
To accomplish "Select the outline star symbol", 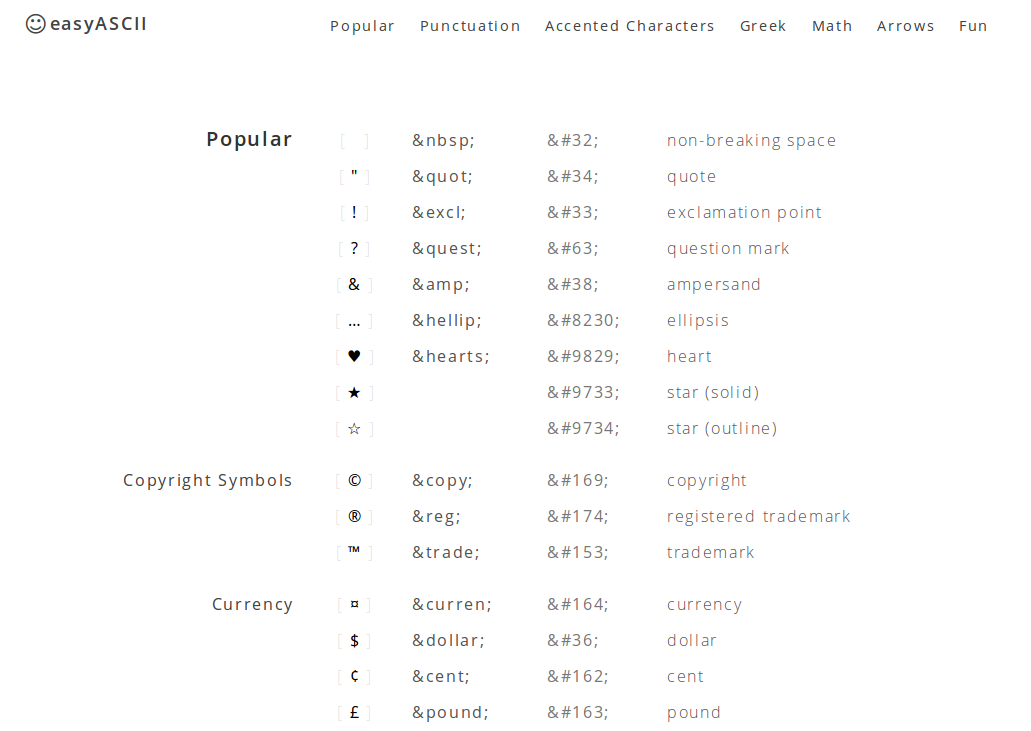I will [354, 429].
